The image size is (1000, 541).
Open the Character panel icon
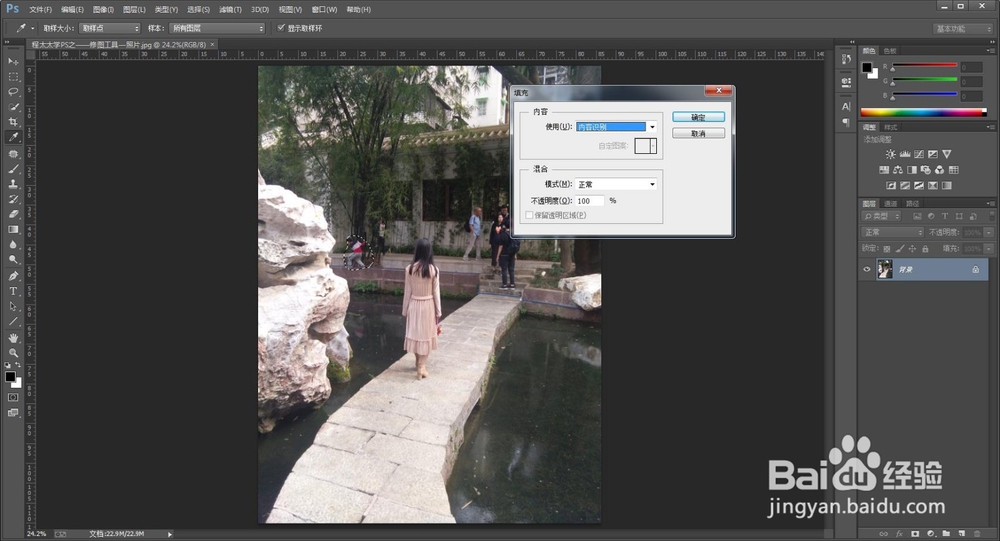pos(846,107)
